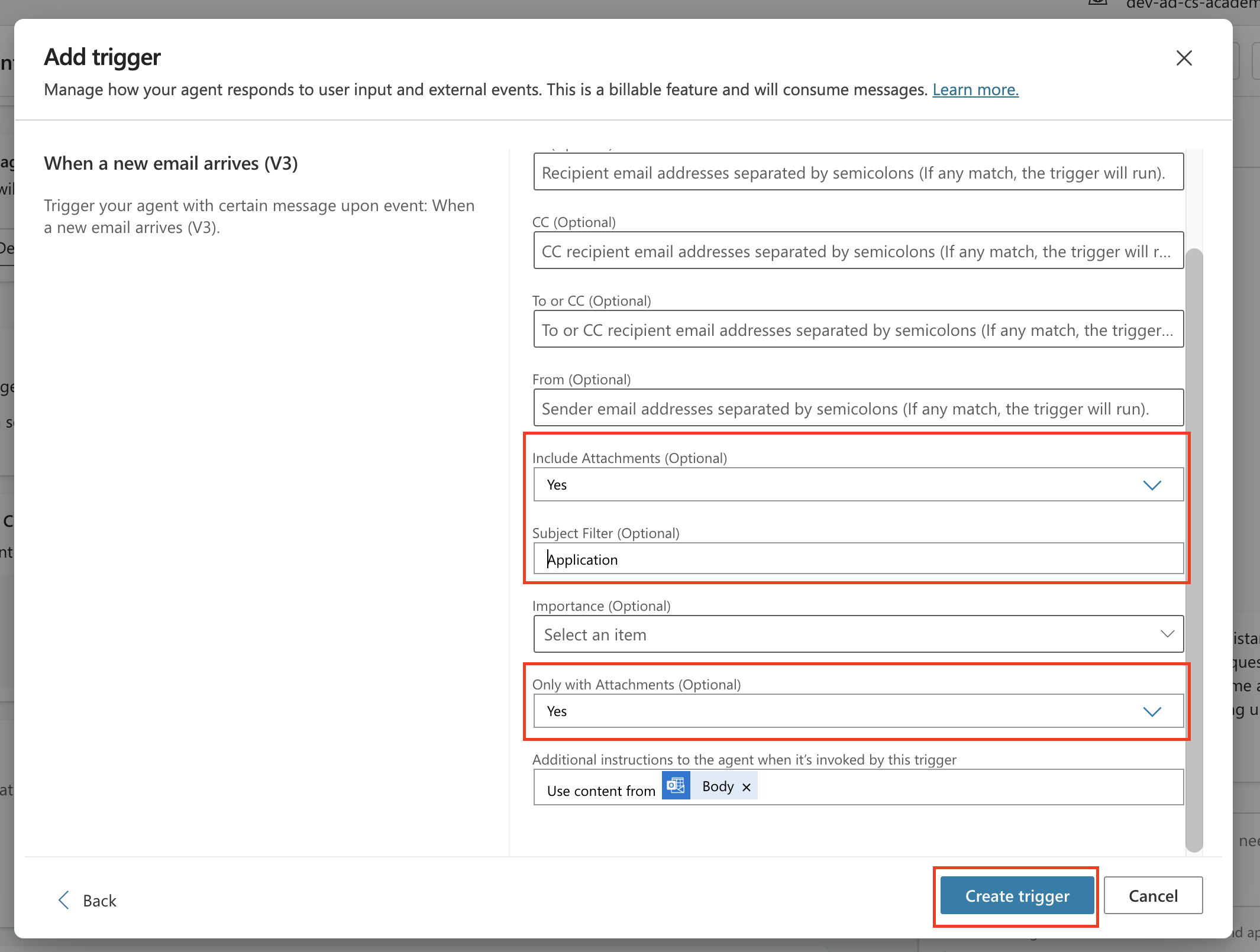Click the back chevron arrow
Viewport: 1260px width, 952px height.
click(63, 900)
